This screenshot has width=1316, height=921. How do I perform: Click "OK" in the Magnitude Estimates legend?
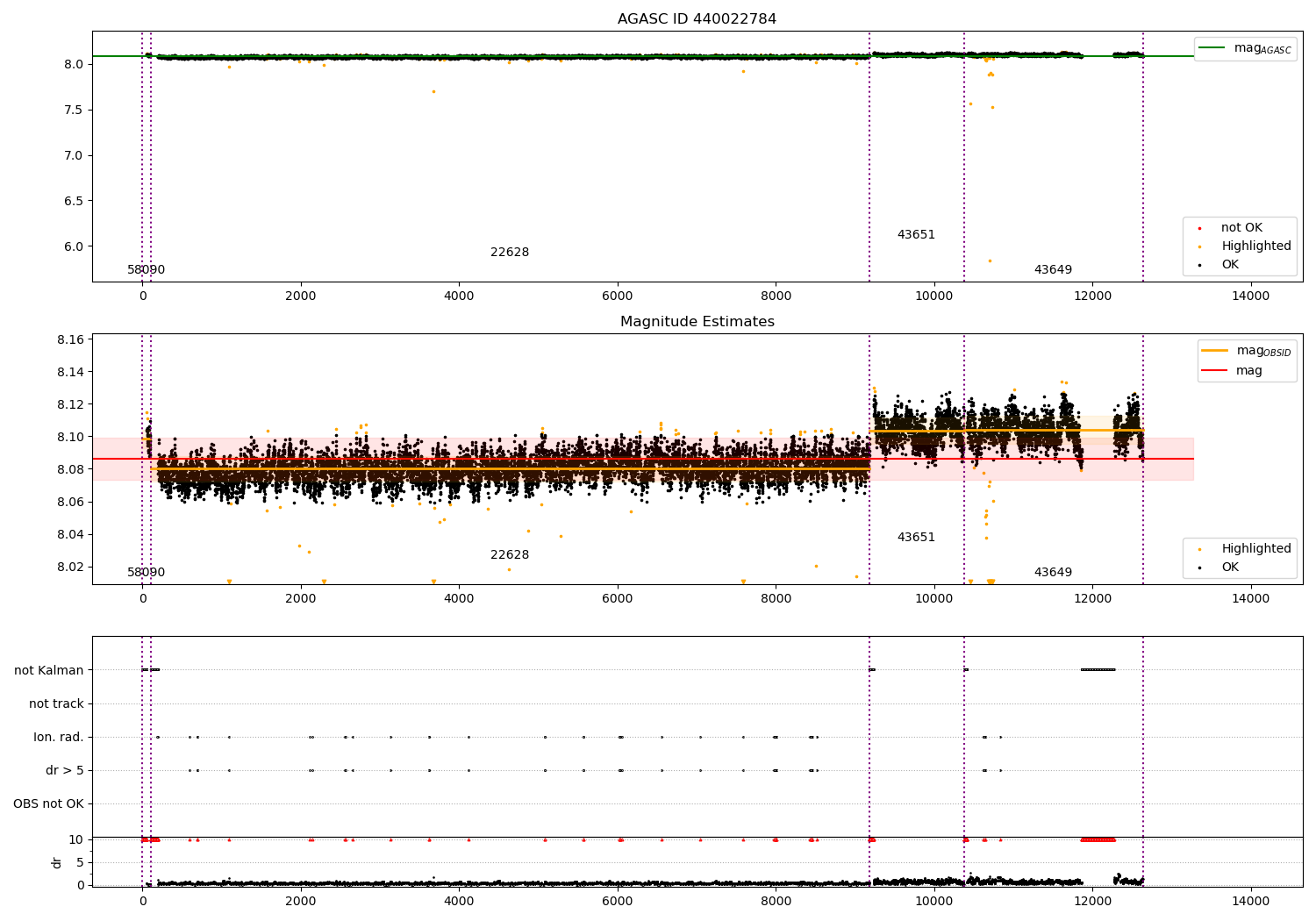tap(1229, 568)
